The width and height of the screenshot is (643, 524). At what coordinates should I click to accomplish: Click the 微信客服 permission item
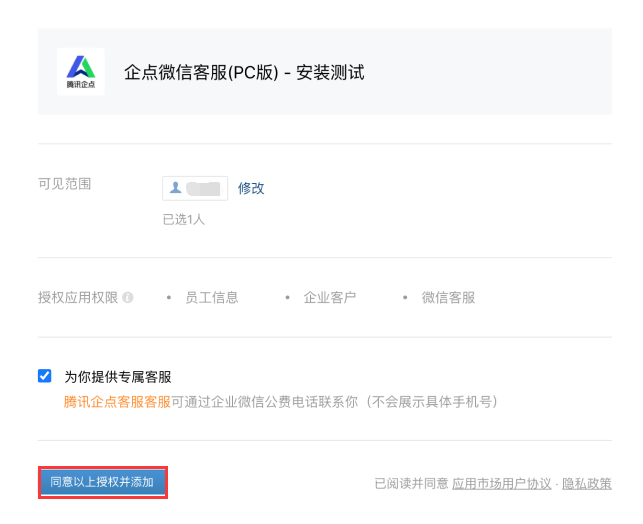click(x=448, y=297)
